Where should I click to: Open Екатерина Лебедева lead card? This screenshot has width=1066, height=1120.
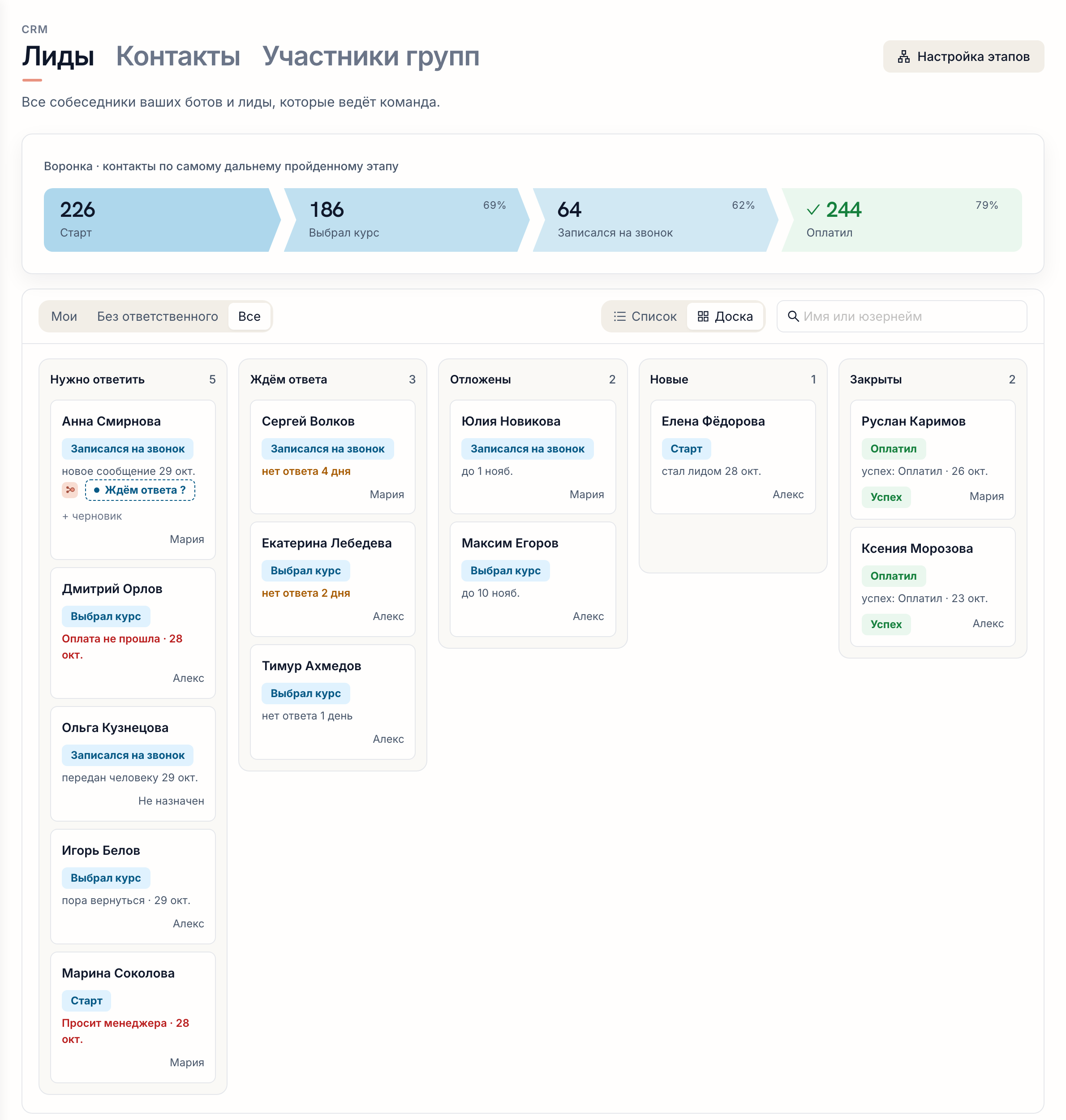(x=332, y=579)
